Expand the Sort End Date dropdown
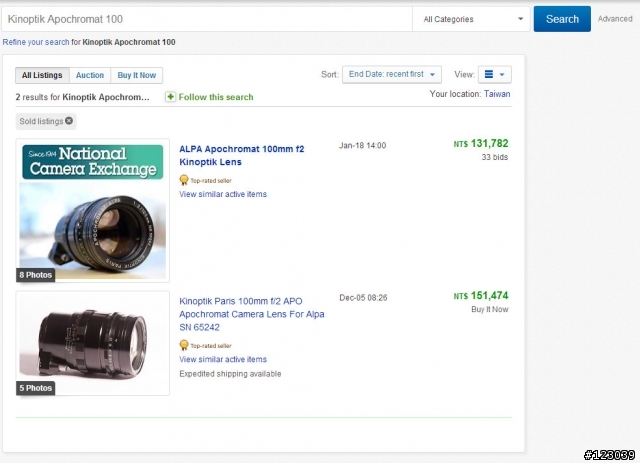Screen dimensions: 640x463 coord(391,74)
